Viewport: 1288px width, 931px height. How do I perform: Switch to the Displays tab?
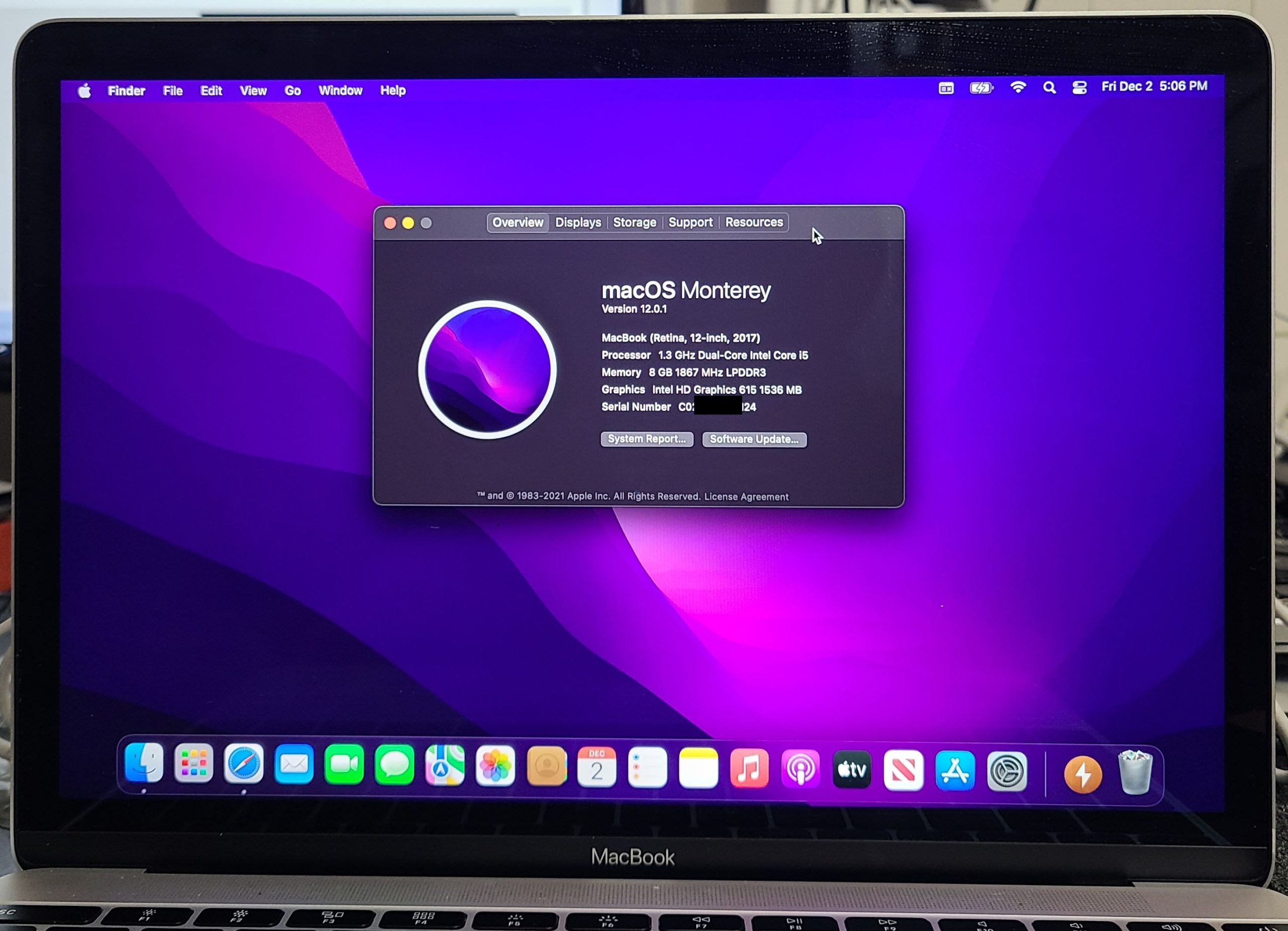(578, 222)
